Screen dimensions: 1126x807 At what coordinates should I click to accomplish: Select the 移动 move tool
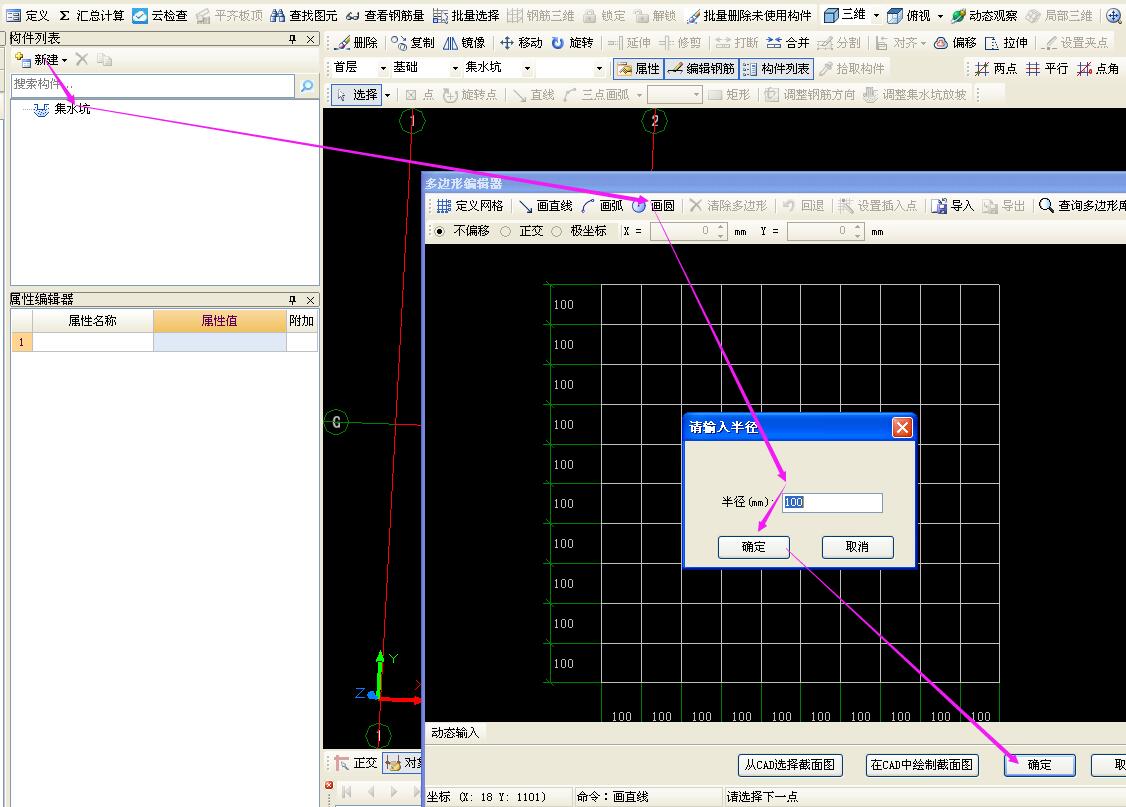click(521, 42)
